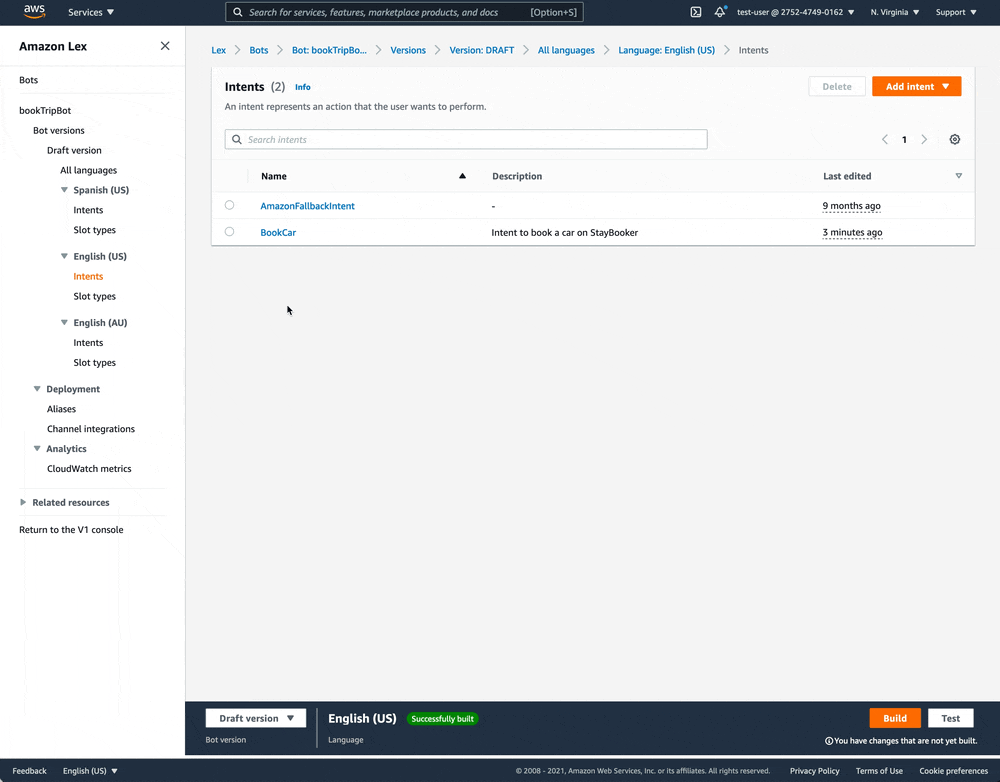
Task: Click the Delete button
Action: click(x=837, y=87)
